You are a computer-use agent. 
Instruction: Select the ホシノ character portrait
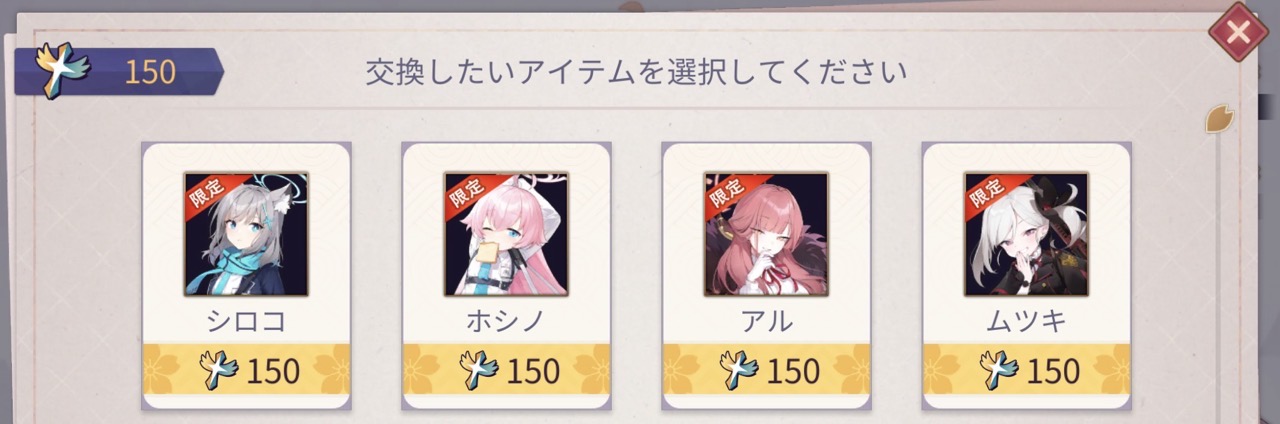506,234
